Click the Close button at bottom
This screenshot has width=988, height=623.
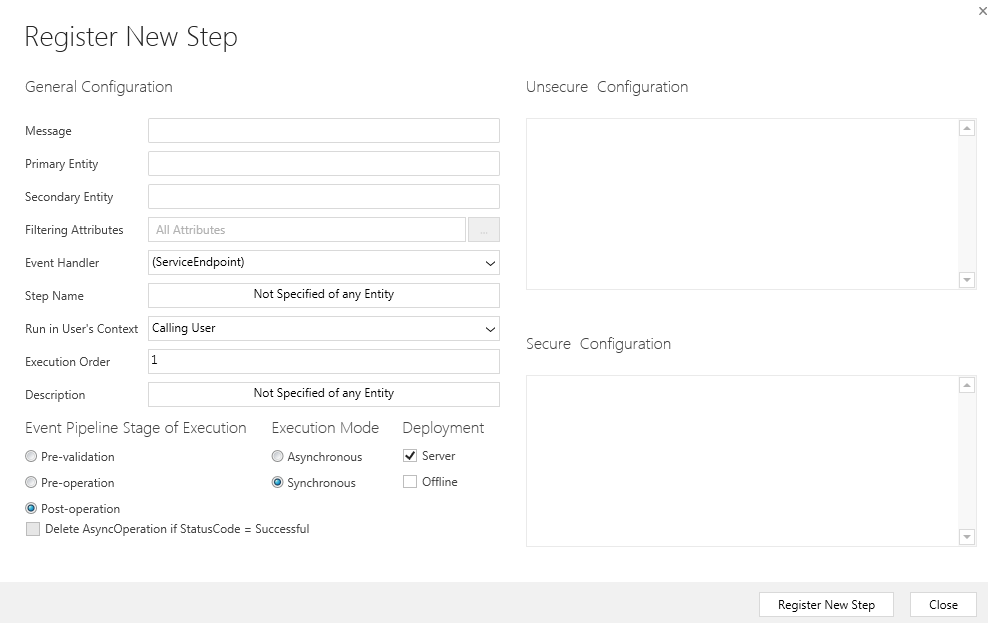point(943,605)
